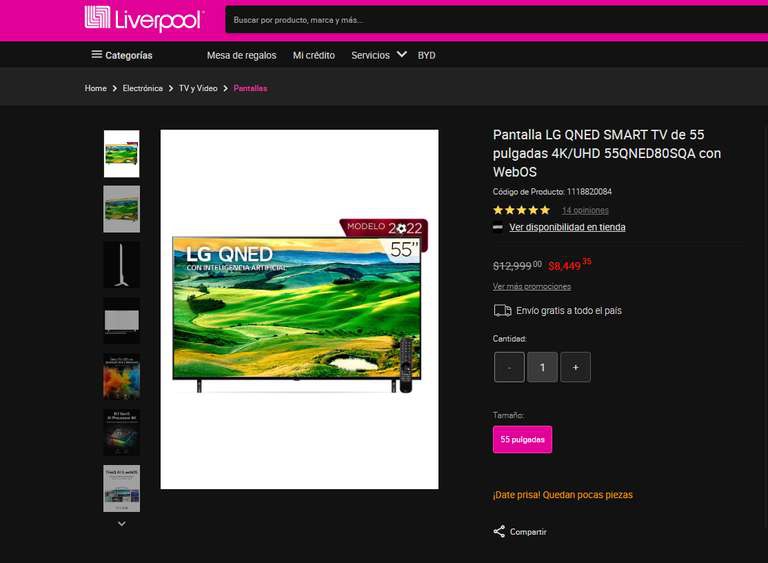This screenshot has height=563, width=768.
Task: Click the Compartir share icon
Action: [499, 532]
